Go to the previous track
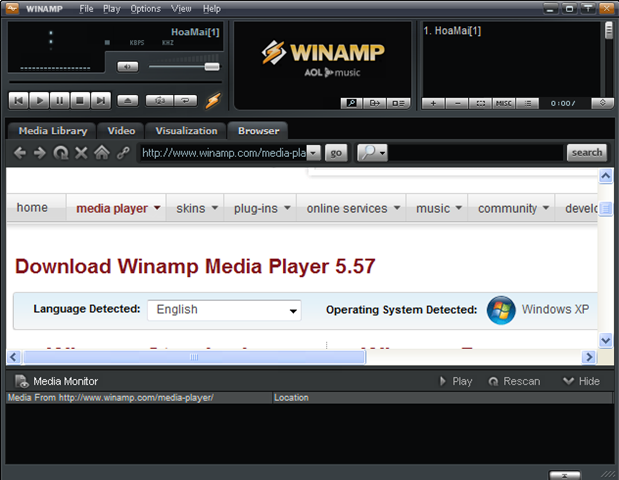This screenshot has height=480, width=619. tap(19, 101)
